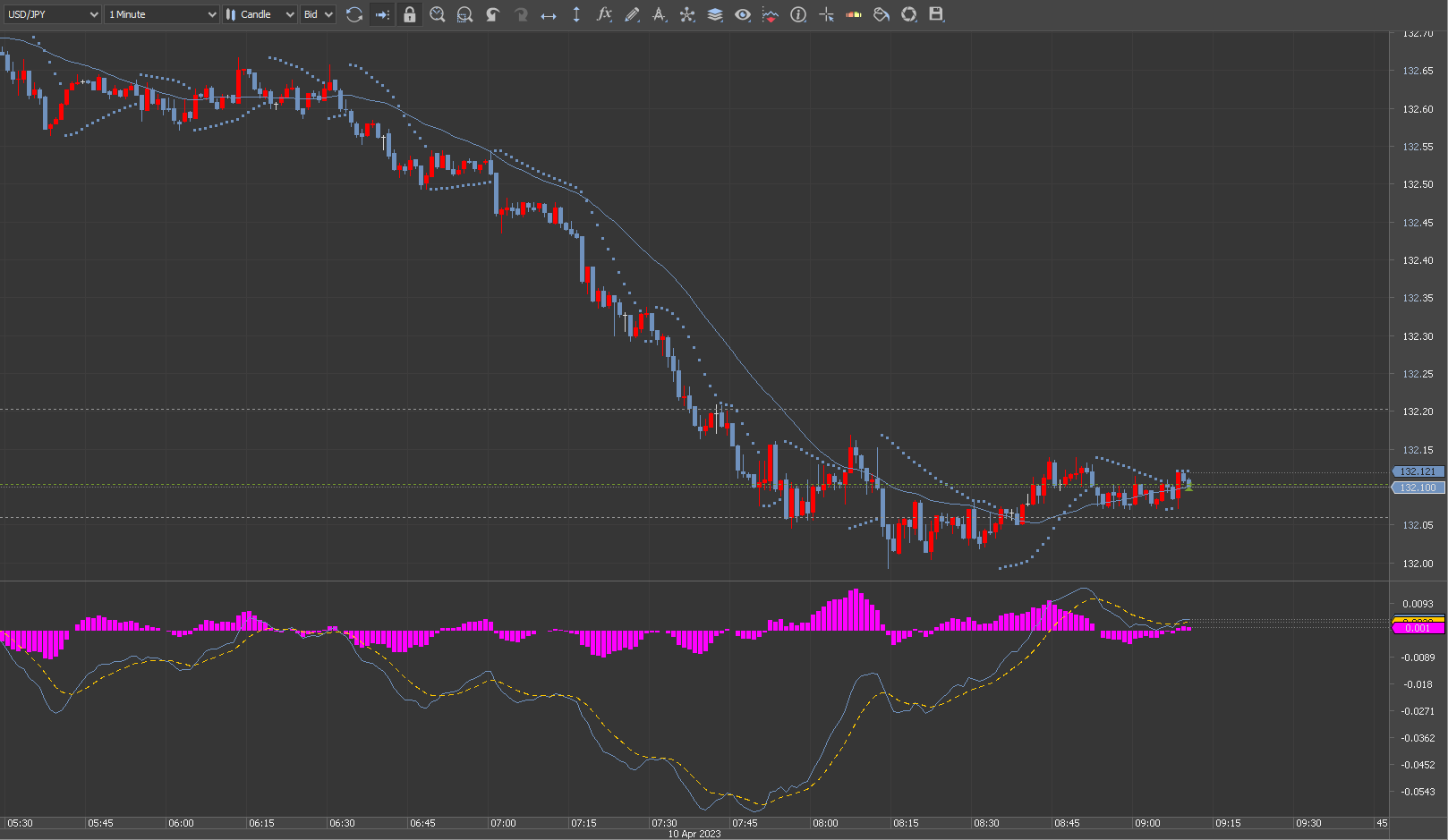Click the vertical stretch arrows icon
1448x840 pixels.
[x=576, y=14]
